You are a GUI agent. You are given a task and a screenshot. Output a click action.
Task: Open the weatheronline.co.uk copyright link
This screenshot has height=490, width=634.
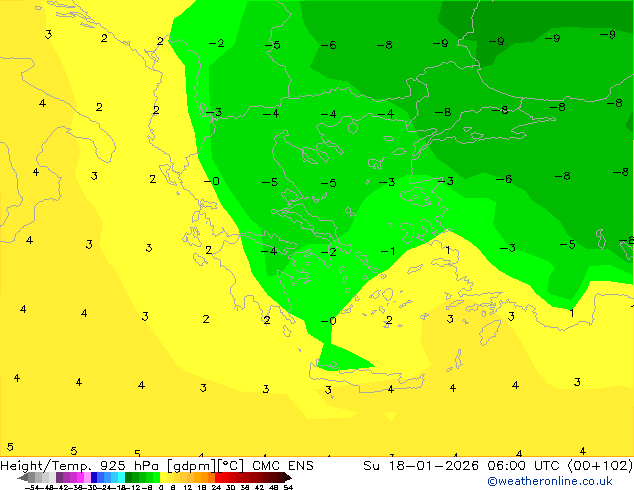(x=550, y=481)
